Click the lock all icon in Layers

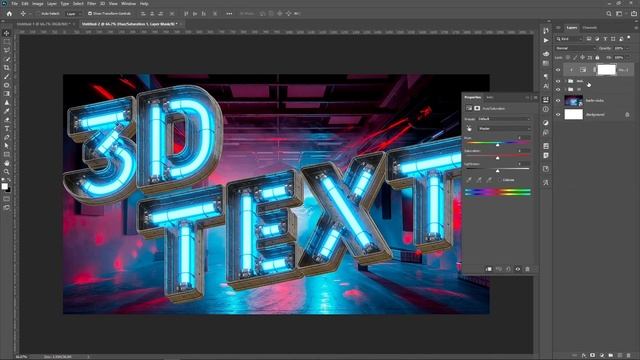tap(597, 58)
